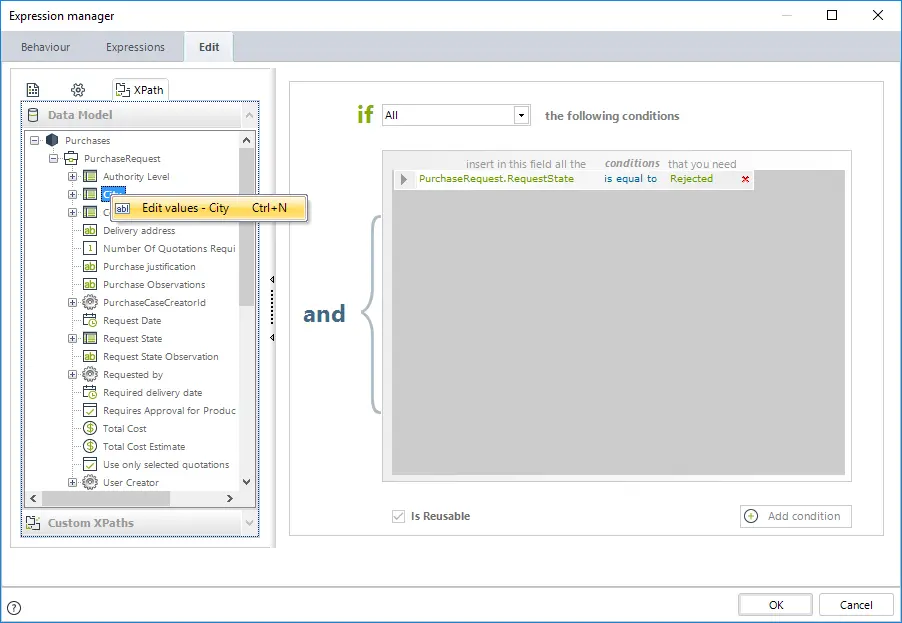Expand the PurchaseCaseCreatorId node
The width and height of the screenshot is (902, 623).
tap(72, 303)
